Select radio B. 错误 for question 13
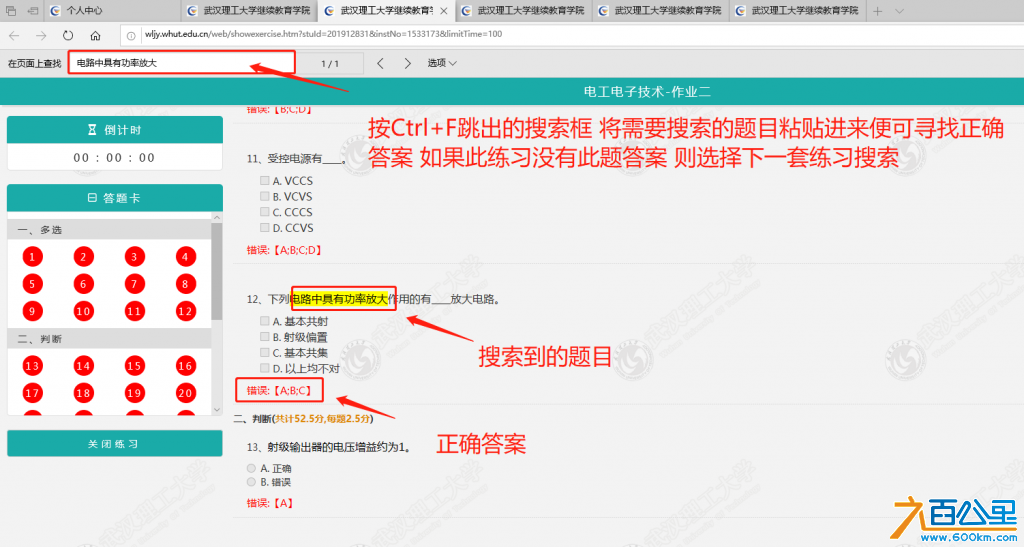This screenshot has width=1024, height=547. pyautogui.click(x=251, y=482)
